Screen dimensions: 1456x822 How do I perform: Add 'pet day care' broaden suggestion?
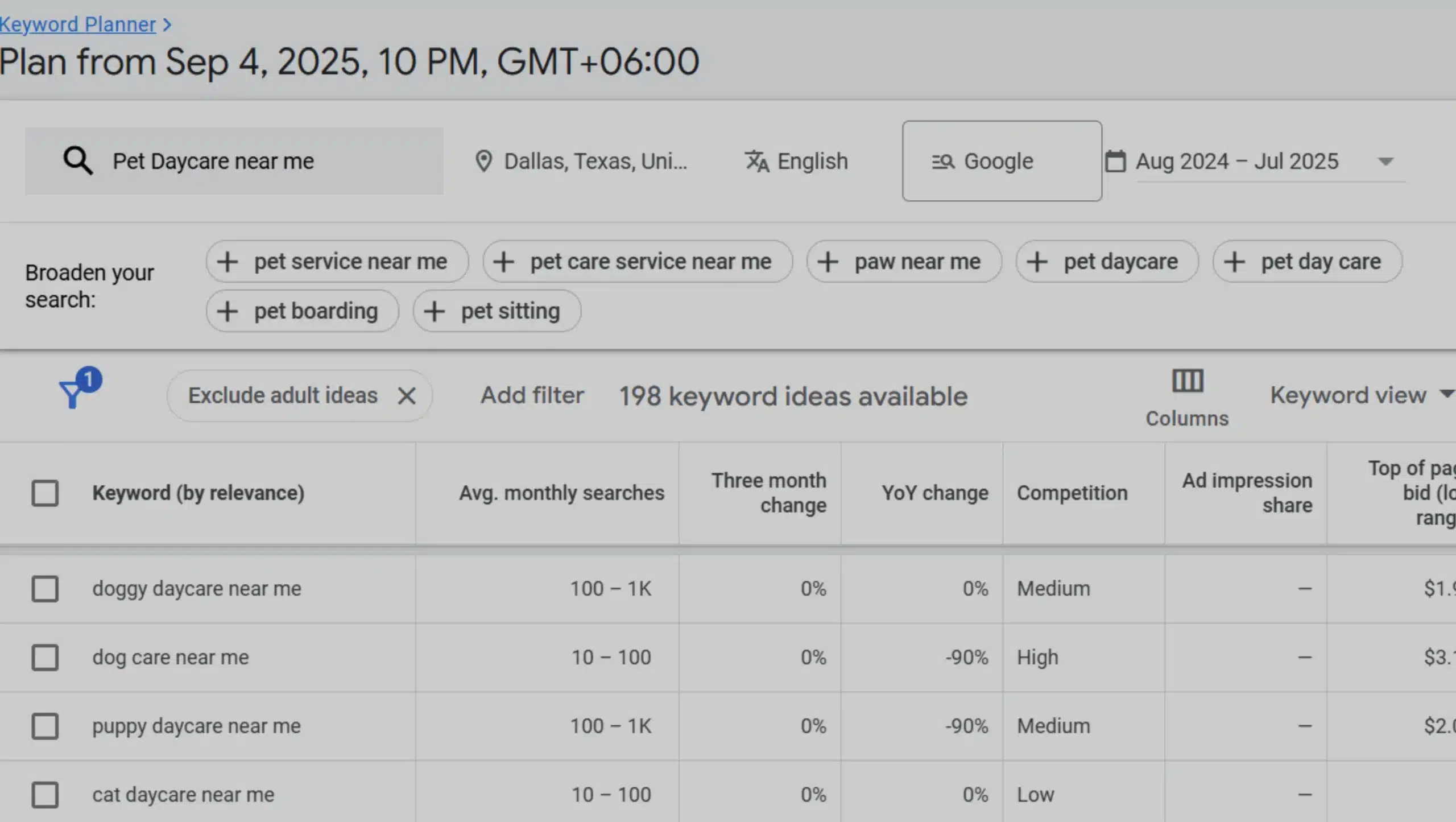pyautogui.click(x=1308, y=262)
